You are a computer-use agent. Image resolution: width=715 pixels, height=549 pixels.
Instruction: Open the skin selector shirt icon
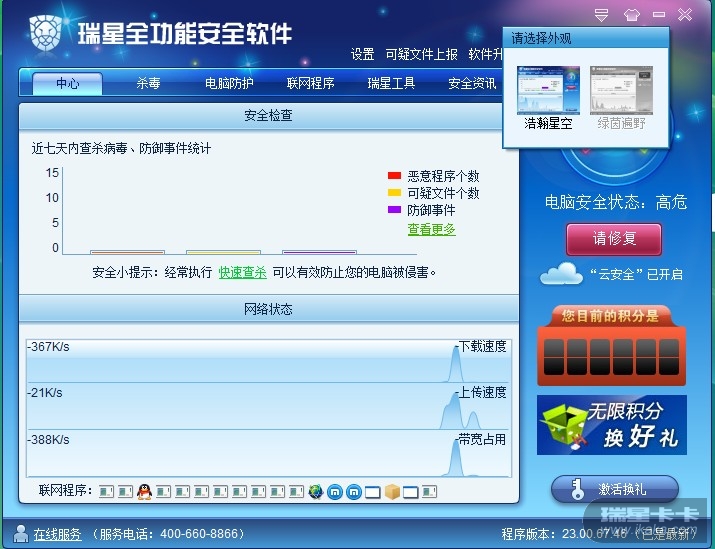(632, 15)
